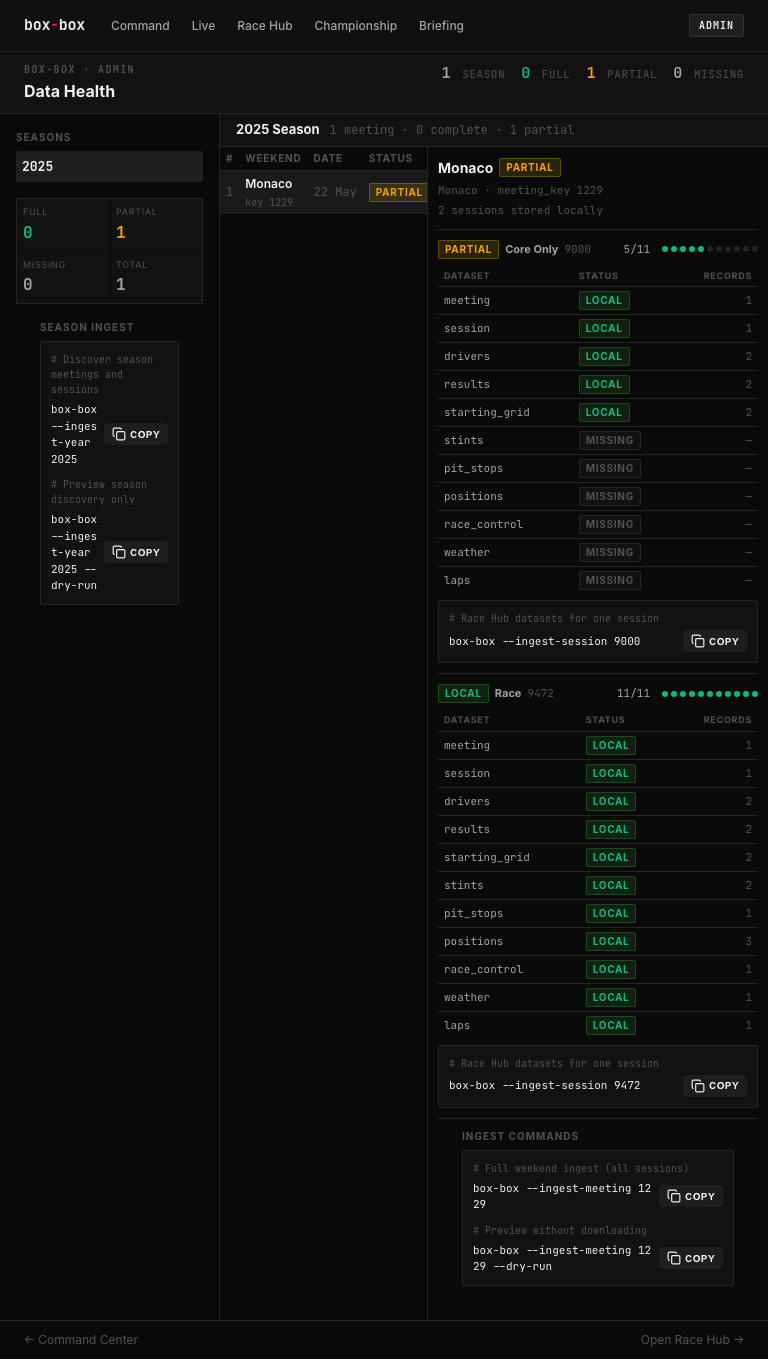Click the '2025 Season' heading
The height and width of the screenshot is (1359, 768).
pyautogui.click(x=278, y=129)
